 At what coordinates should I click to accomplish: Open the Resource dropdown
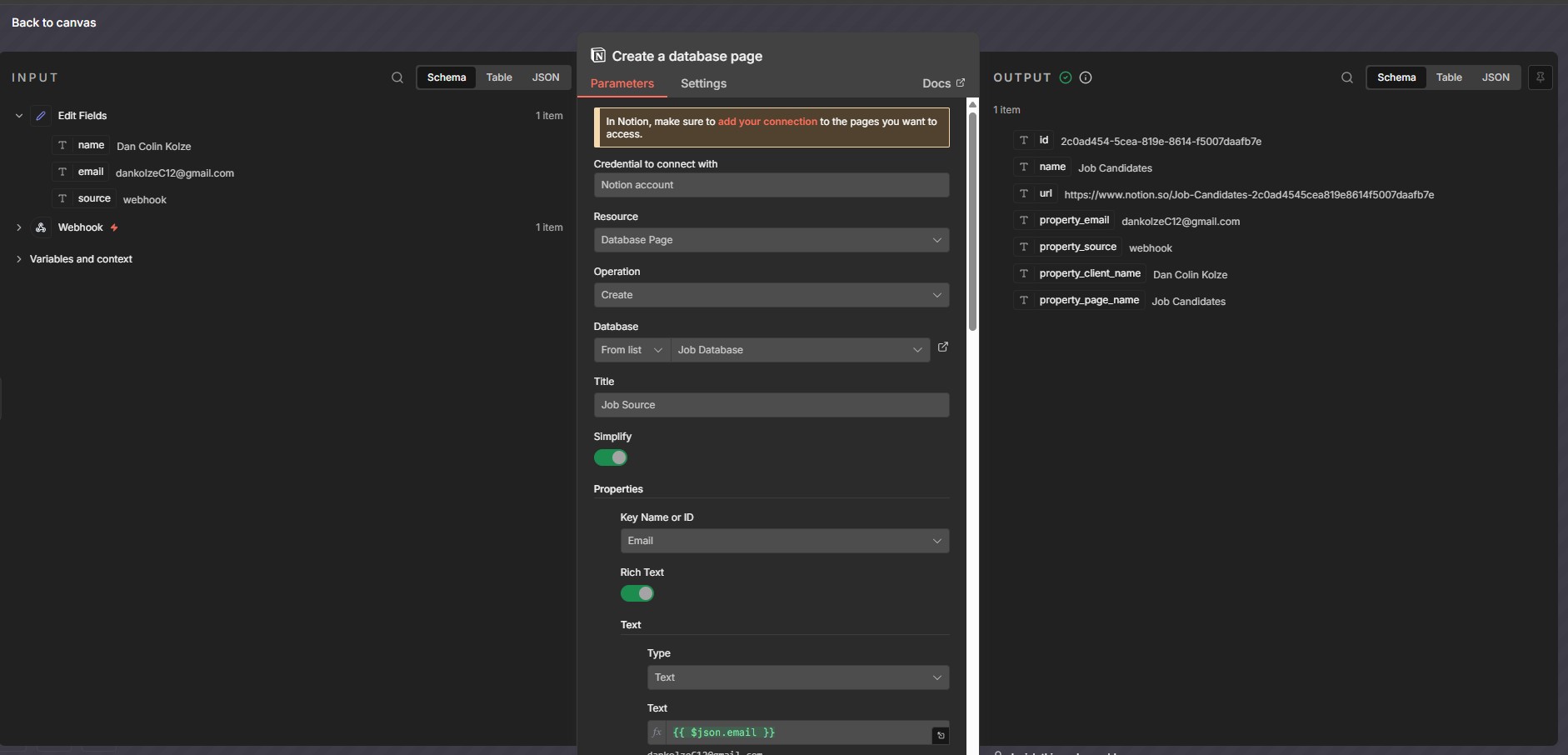[772, 240]
